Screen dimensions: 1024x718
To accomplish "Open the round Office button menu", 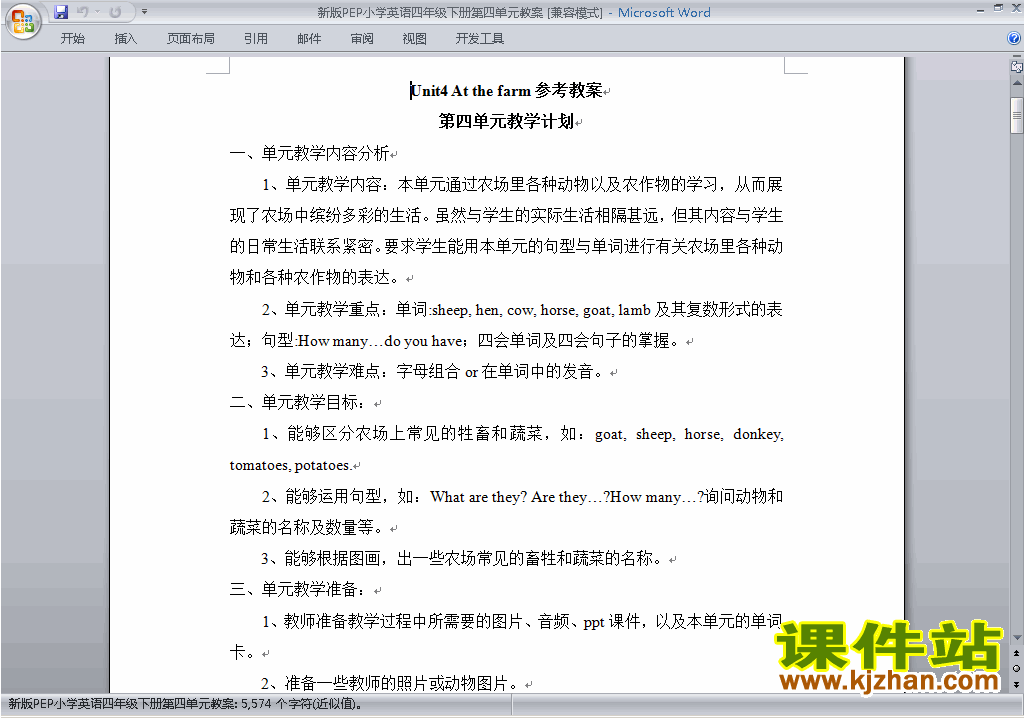I will (x=23, y=22).
